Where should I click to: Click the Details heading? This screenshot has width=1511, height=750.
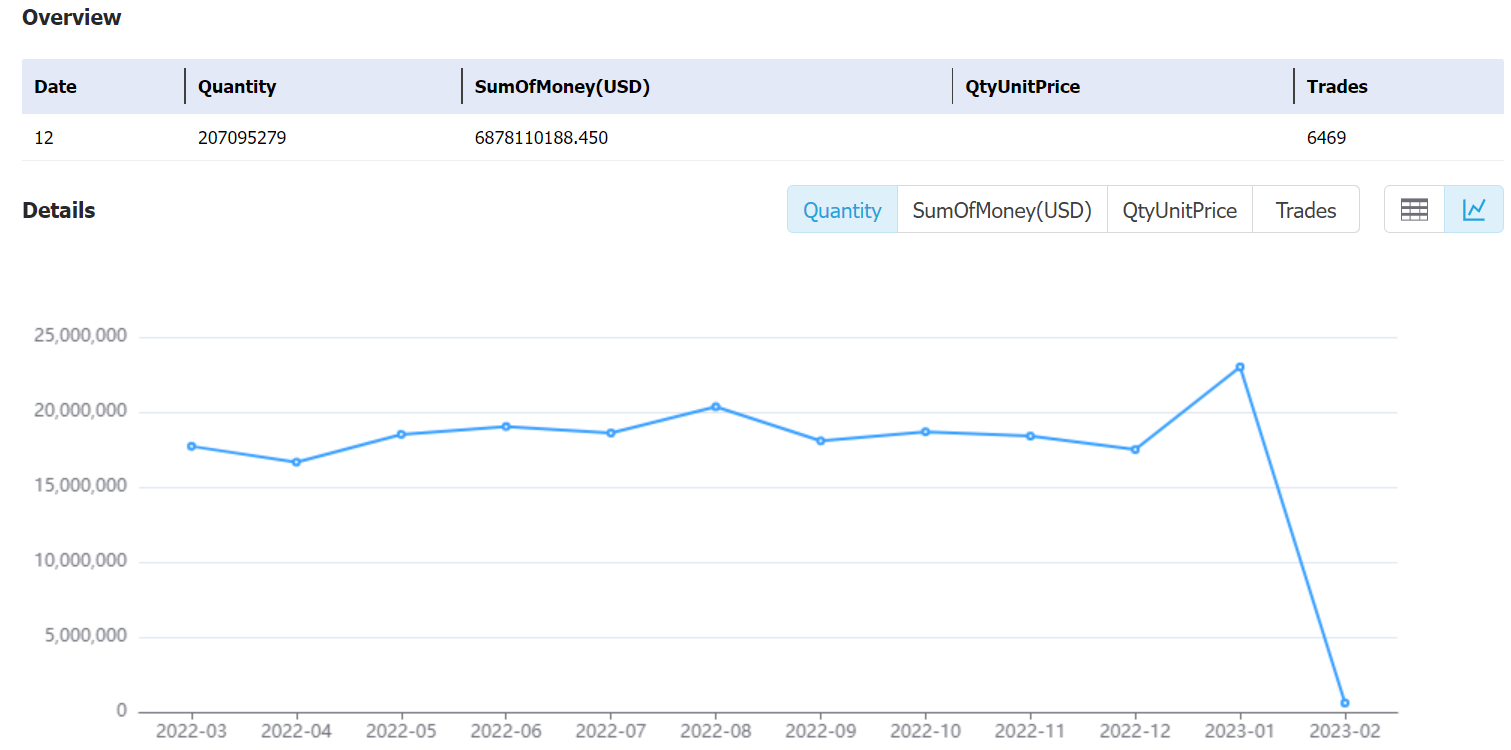59,210
